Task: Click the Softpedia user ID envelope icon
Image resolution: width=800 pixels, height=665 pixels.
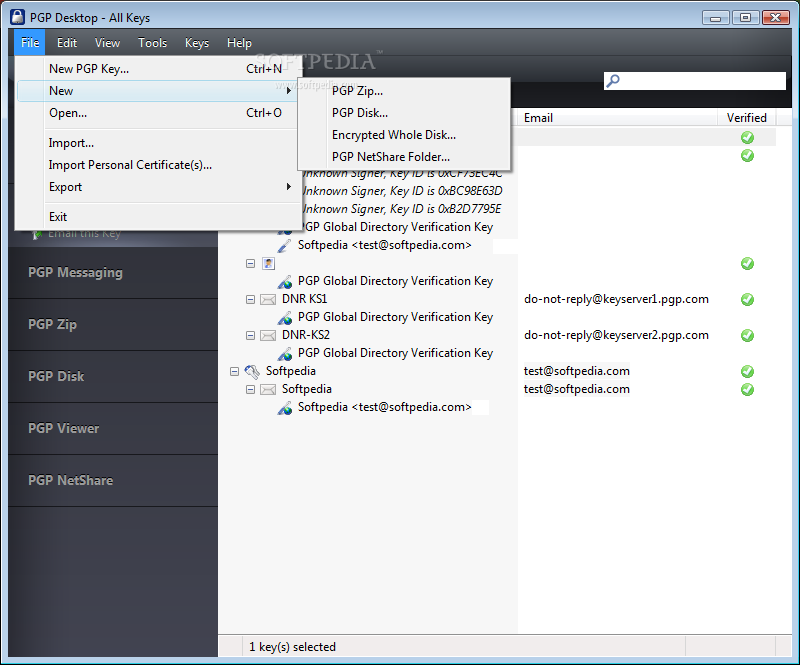Action: pos(268,389)
